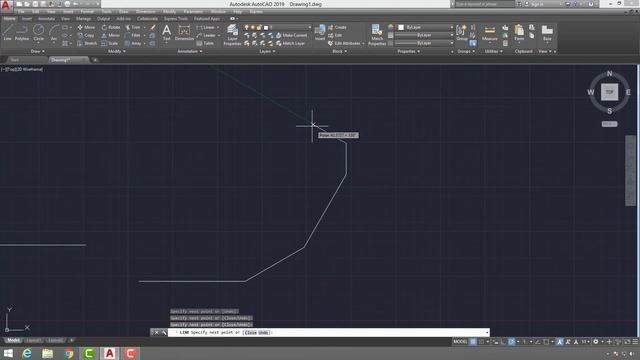Open the Manage ribbon tab
The image size is (640, 360).
83,18
